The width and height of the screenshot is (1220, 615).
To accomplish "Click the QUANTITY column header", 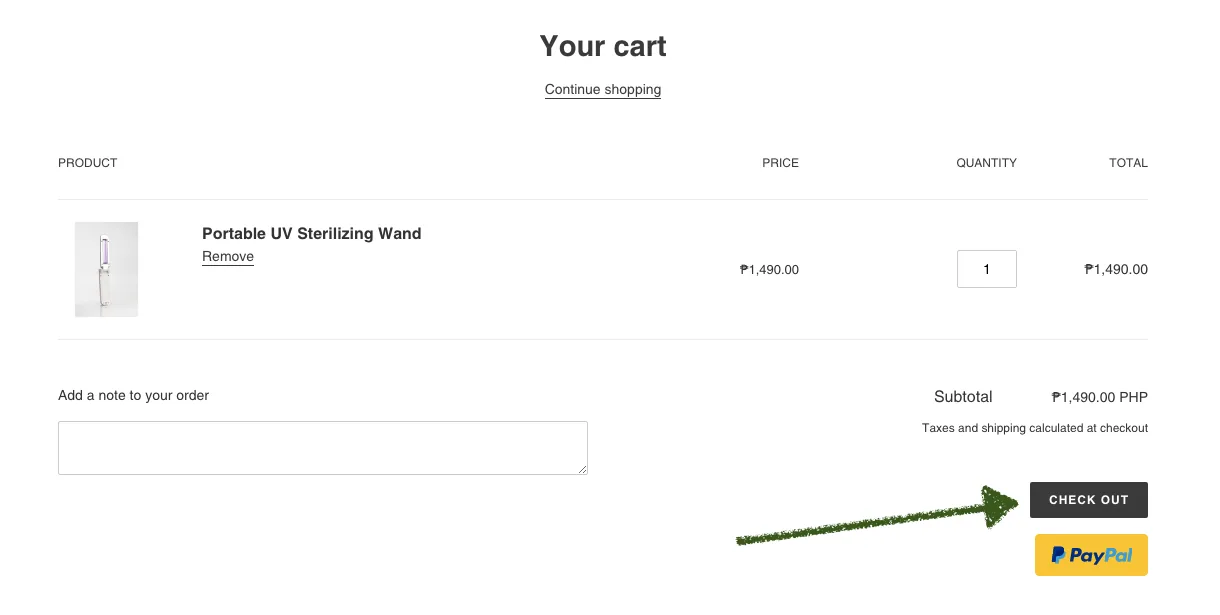I will (986, 163).
